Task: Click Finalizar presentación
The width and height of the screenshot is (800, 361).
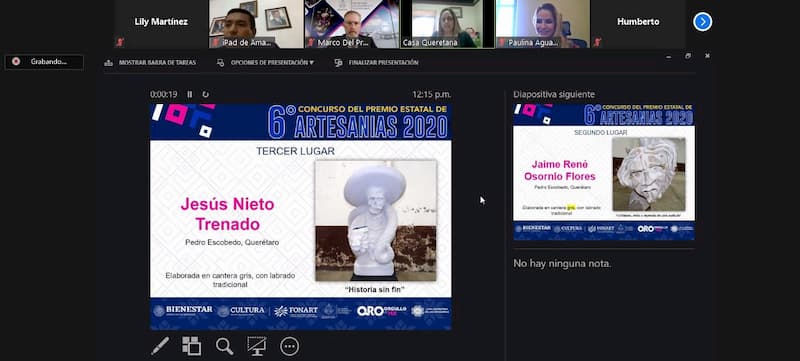Action: coord(377,63)
